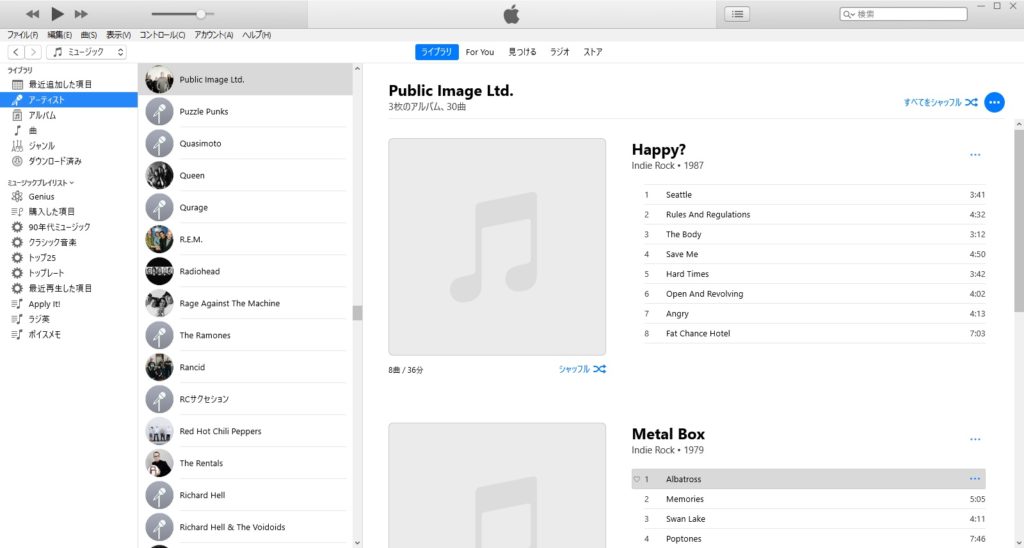Go forward with the right arrow button

click(x=33, y=52)
